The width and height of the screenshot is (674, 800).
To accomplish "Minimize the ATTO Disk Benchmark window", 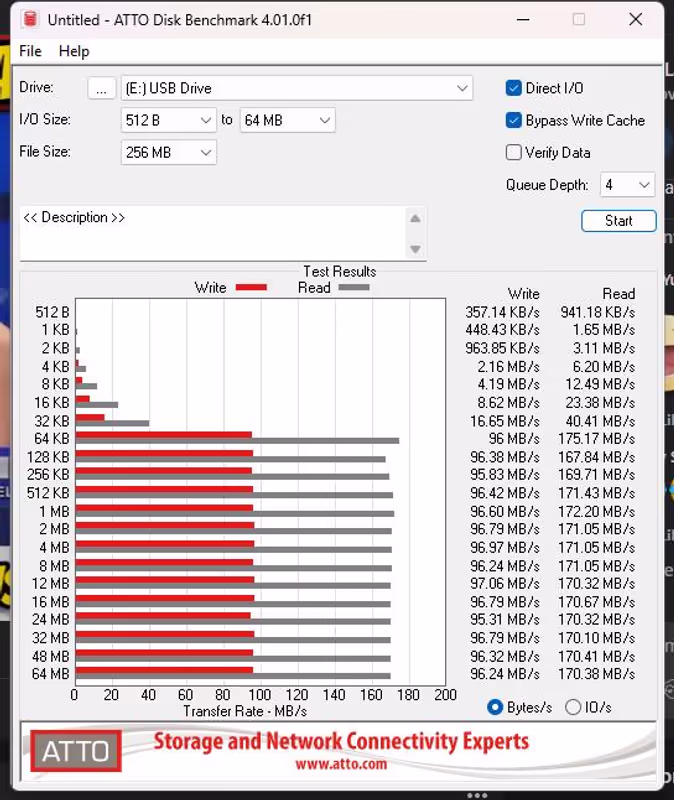I will coord(522,19).
